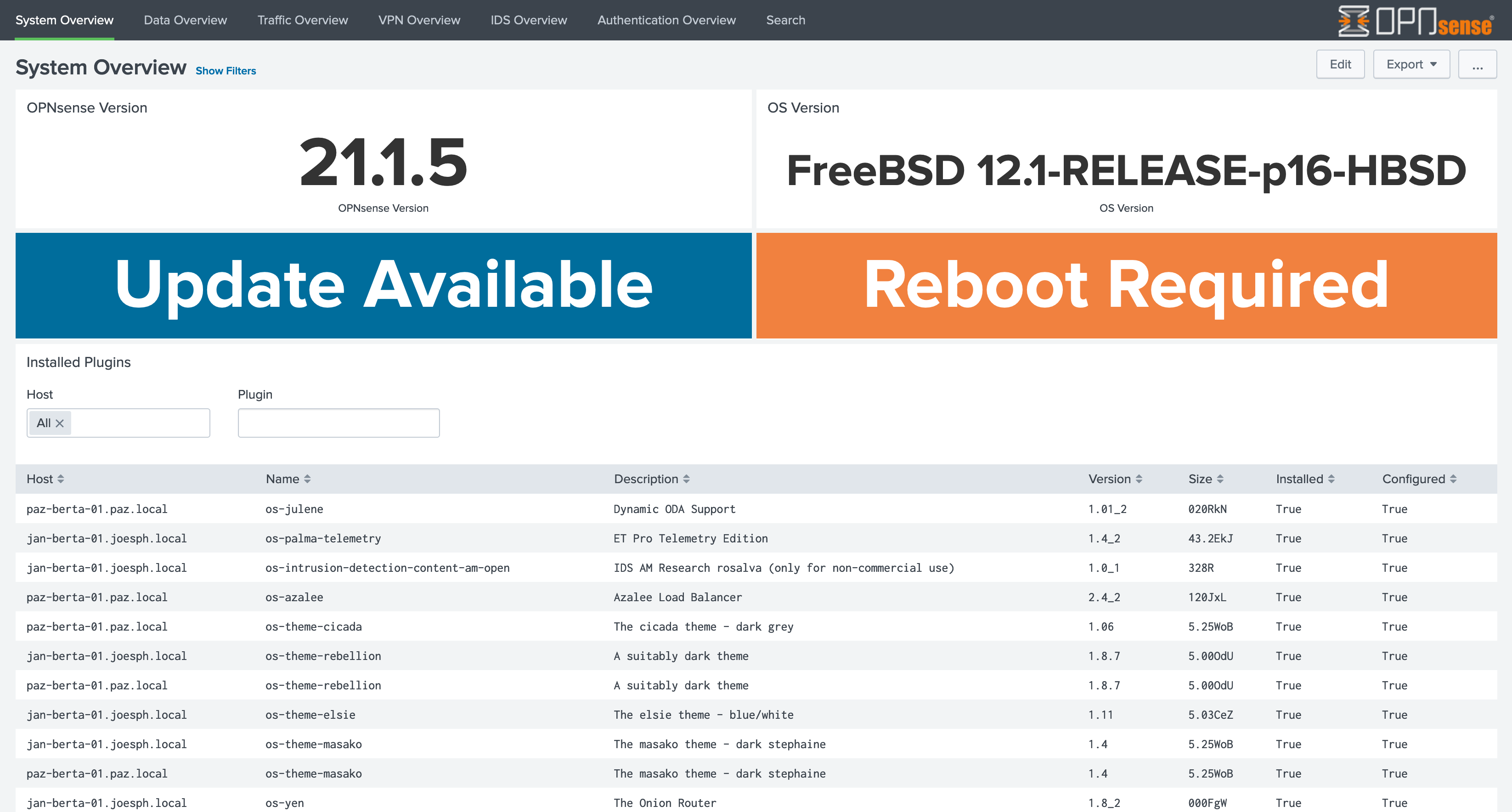The height and width of the screenshot is (812, 1512).
Task: Click size 120JxL cell
Action: (1207, 597)
